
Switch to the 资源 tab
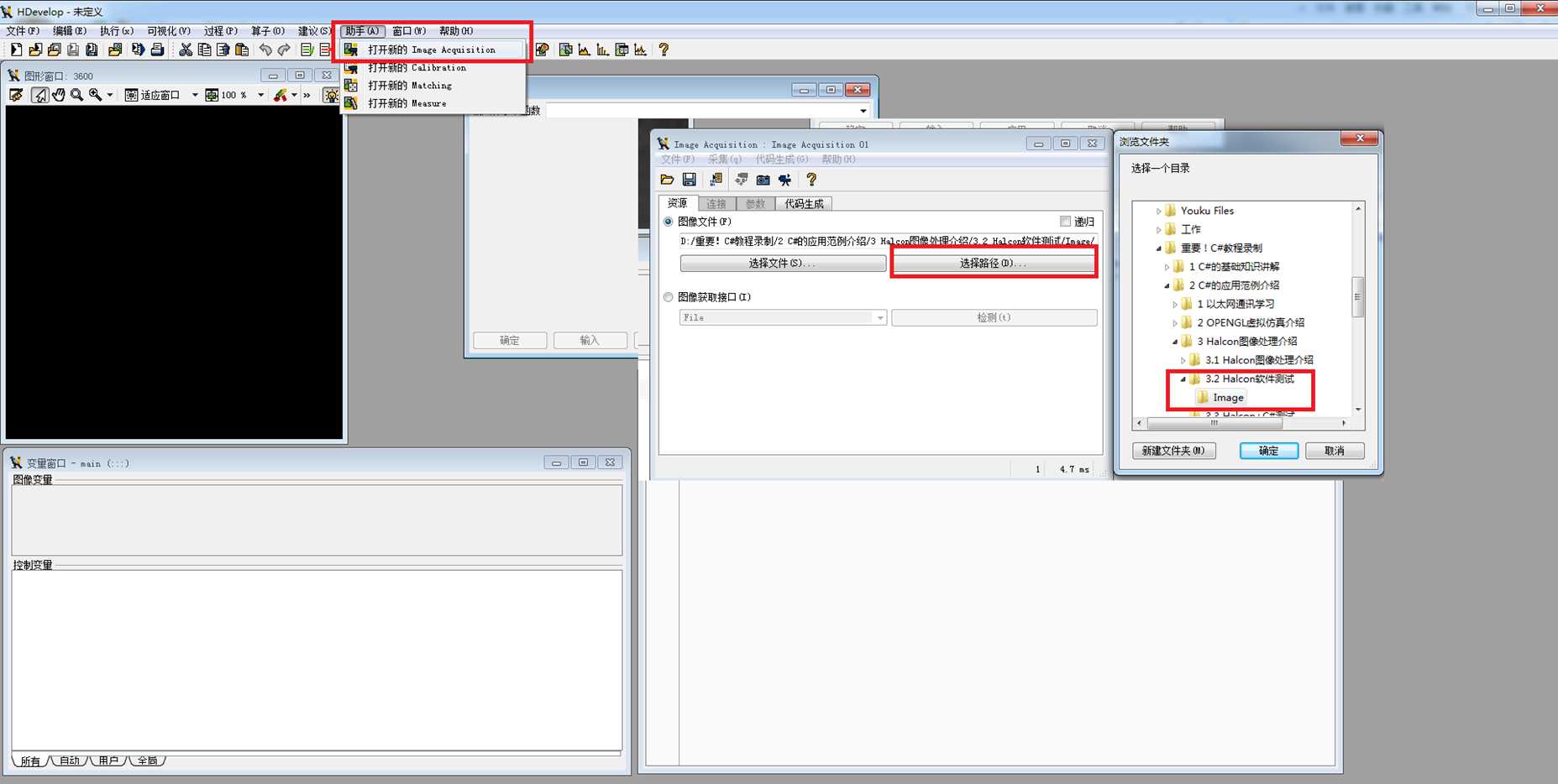click(x=678, y=203)
